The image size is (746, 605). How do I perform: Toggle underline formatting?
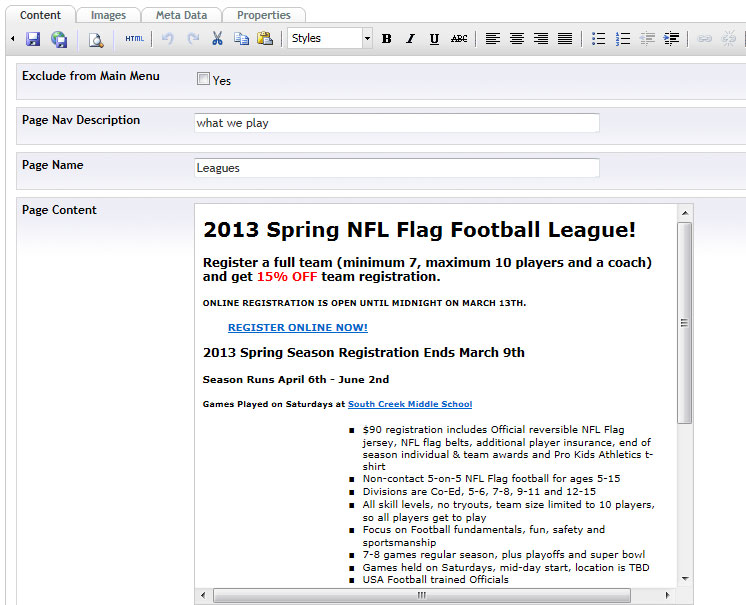click(434, 39)
